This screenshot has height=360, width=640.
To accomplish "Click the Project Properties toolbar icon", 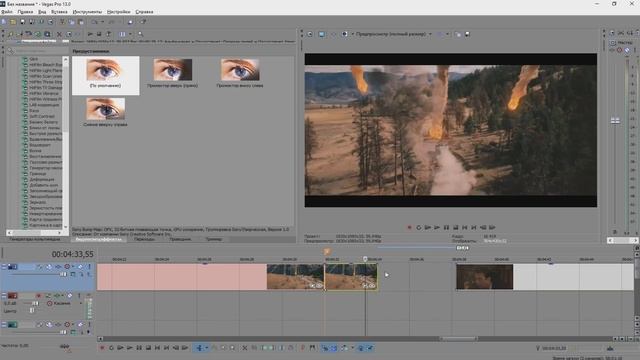I will (x=51, y=22).
